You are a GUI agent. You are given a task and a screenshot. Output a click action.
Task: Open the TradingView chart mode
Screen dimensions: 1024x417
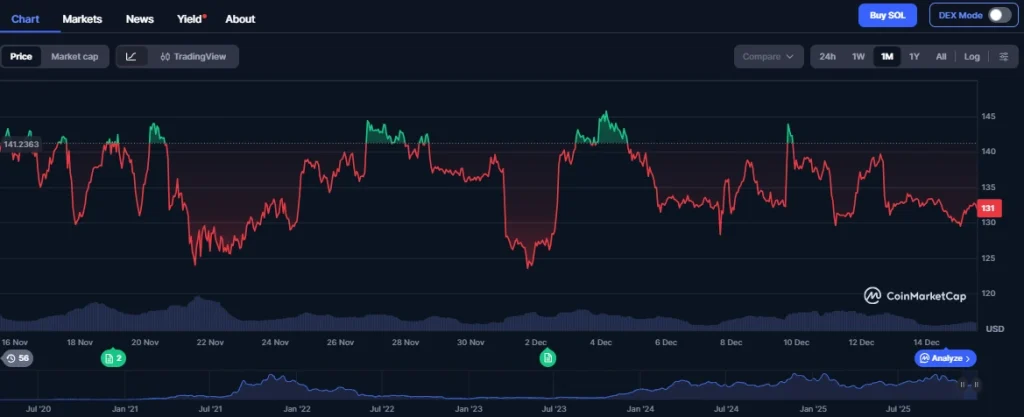(x=193, y=57)
